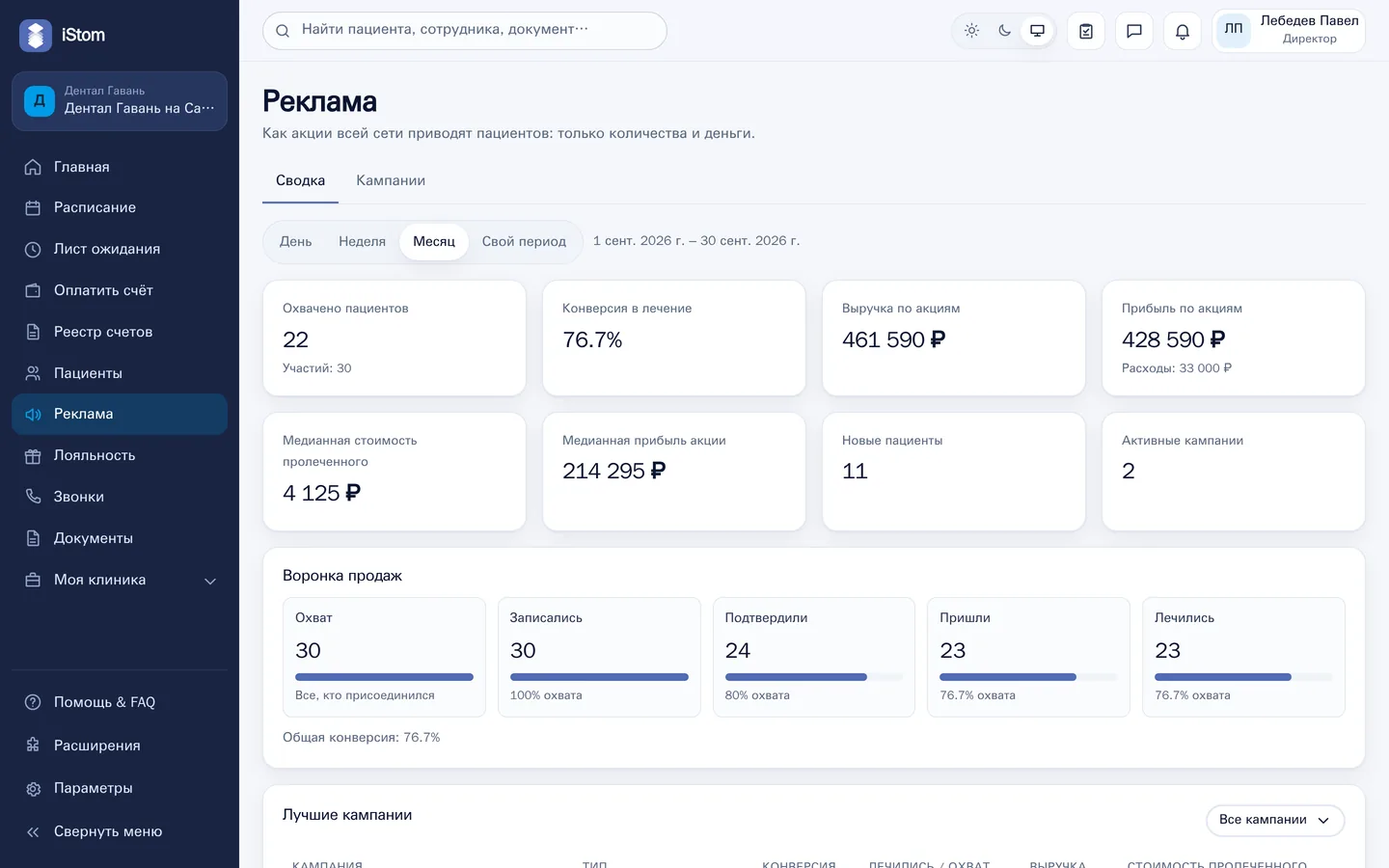Click Свернуть меню label

[x=108, y=831]
